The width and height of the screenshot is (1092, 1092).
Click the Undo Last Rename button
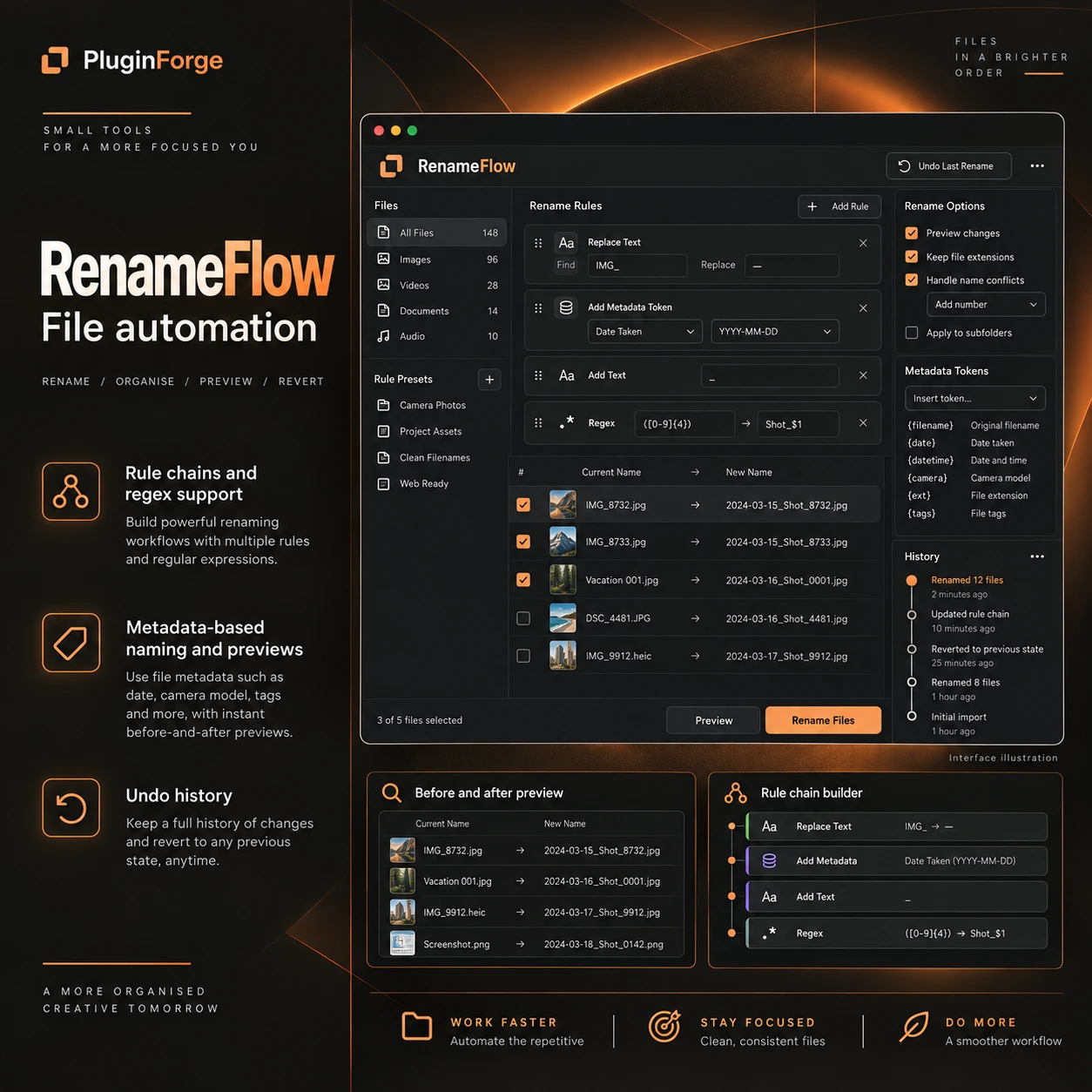(x=949, y=166)
